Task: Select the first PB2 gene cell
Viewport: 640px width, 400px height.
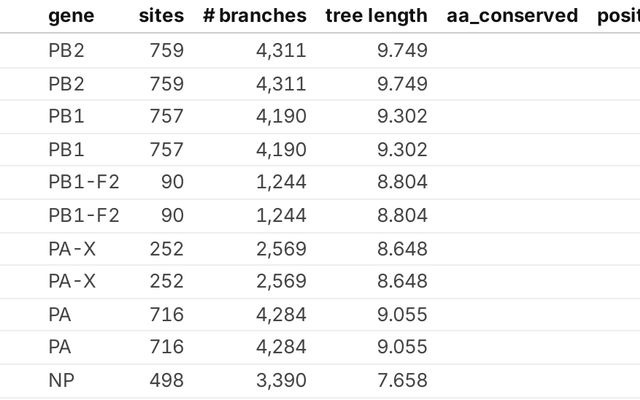Action: 66,50
